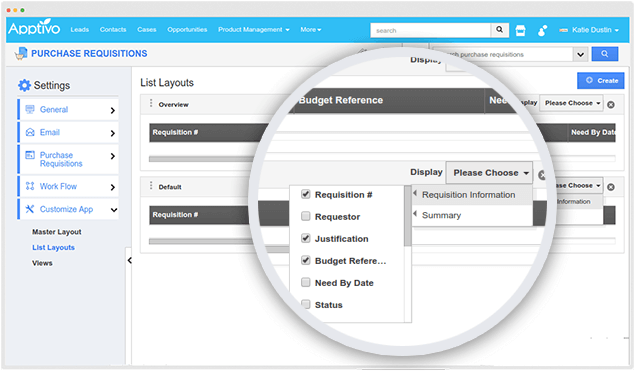Open General settings item
The image size is (635, 371).
click(x=68, y=109)
